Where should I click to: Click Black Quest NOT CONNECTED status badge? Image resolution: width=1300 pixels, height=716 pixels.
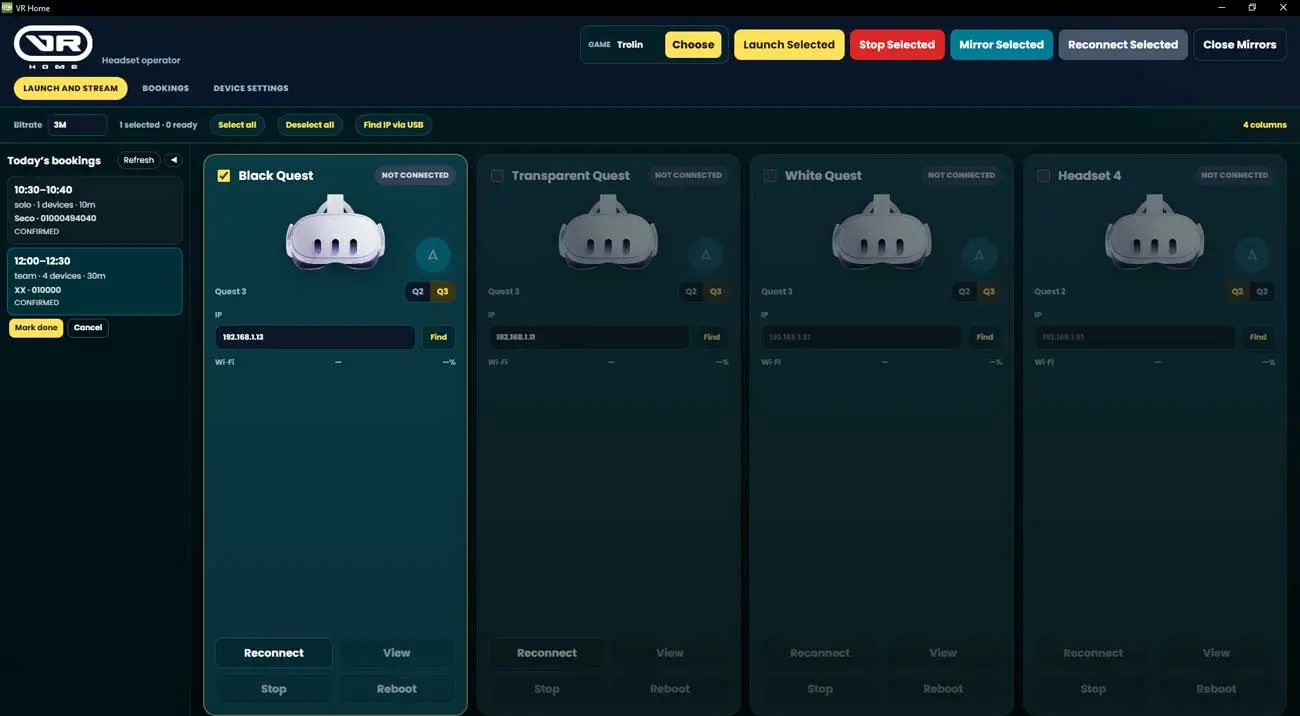[x=415, y=175]
